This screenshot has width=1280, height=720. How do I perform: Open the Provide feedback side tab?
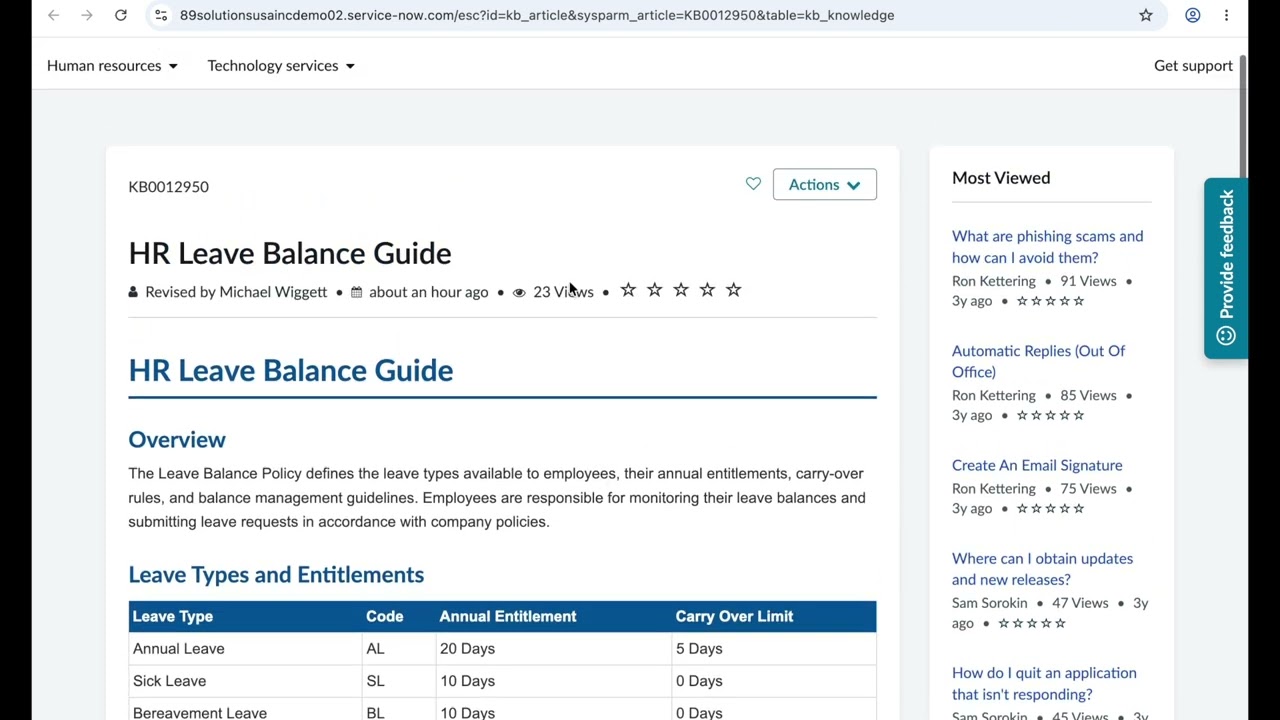point(1226,268)
